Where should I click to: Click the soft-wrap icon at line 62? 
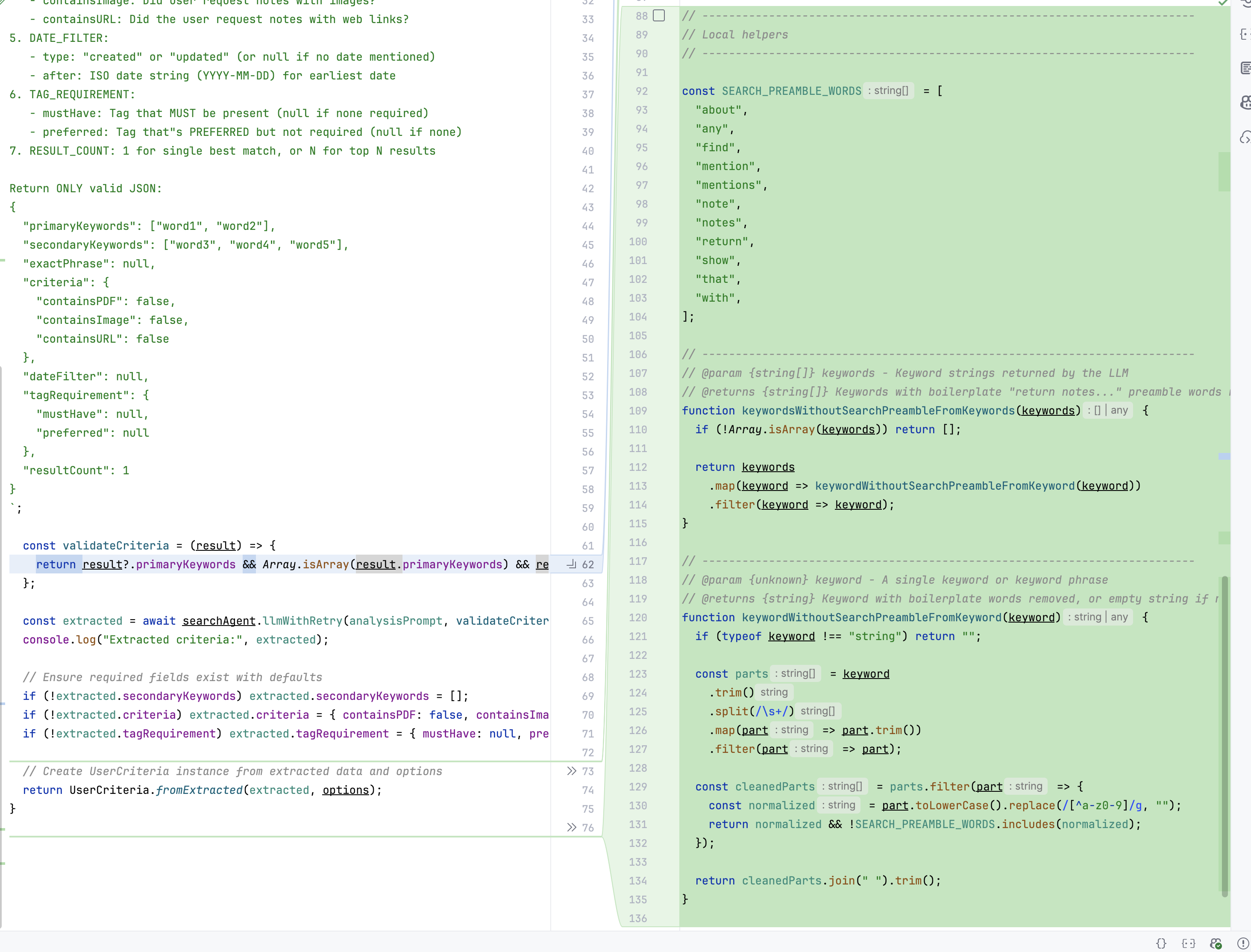(571, 564)
